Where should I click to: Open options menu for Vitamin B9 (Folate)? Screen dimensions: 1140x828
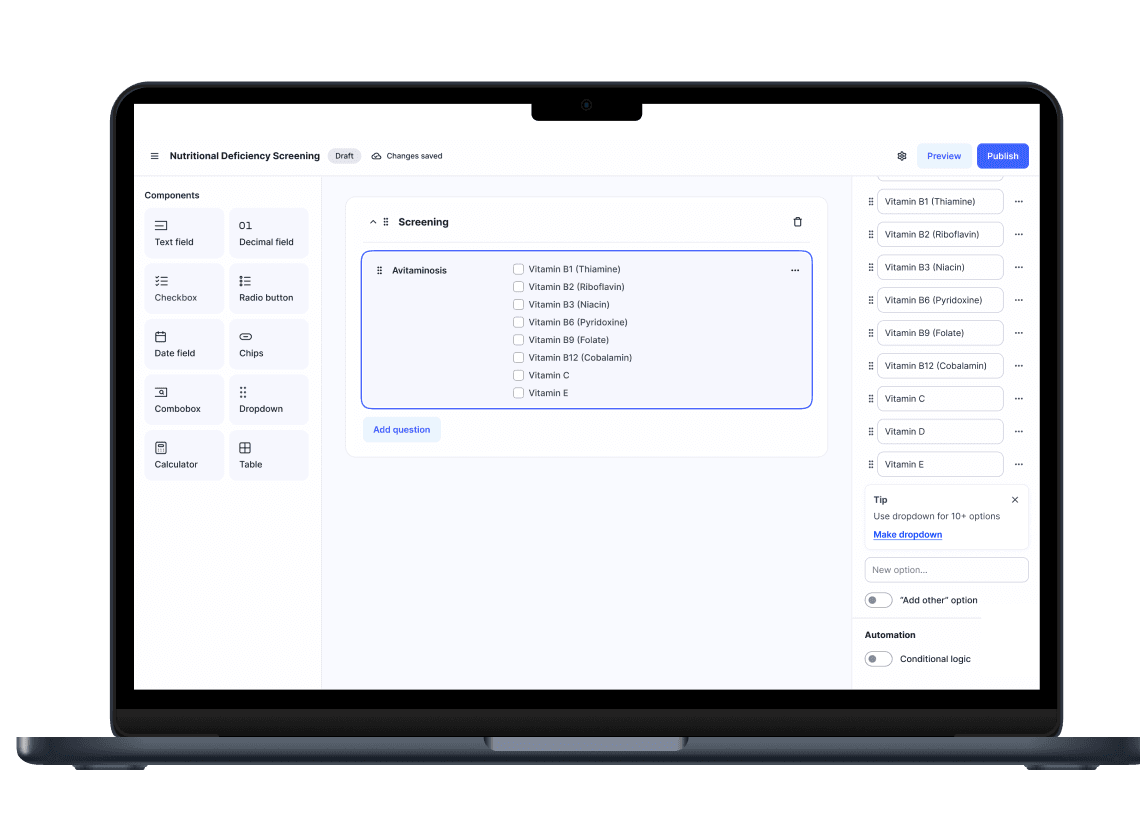coord(1018,333)
